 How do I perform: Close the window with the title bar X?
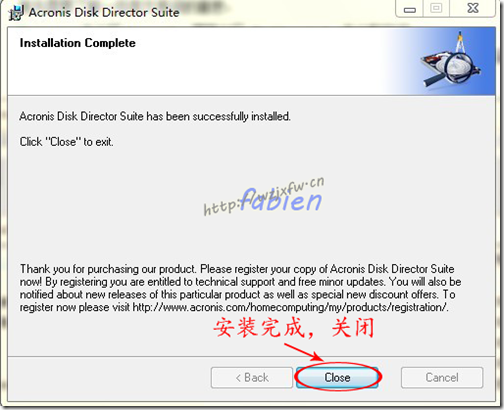473,8
